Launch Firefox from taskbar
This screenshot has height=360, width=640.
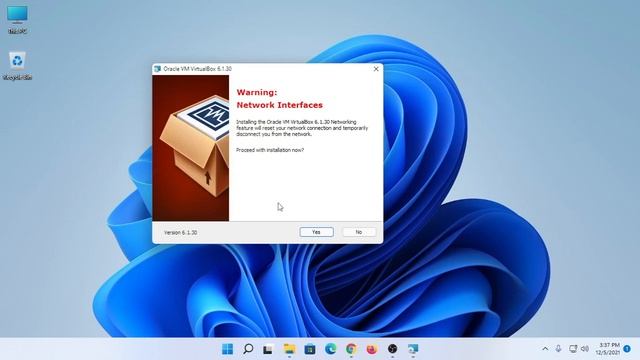point(371,349)
